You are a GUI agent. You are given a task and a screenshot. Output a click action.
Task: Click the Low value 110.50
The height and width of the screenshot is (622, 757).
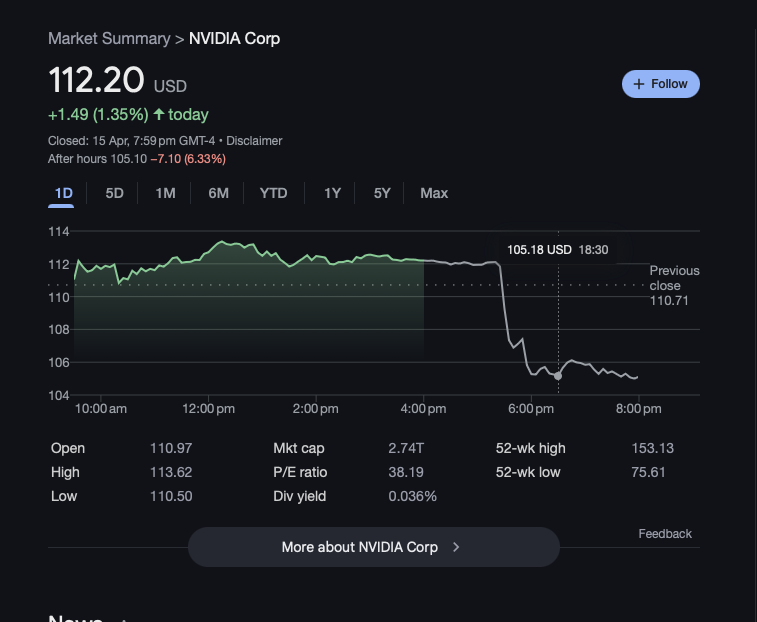click(171, 496)
